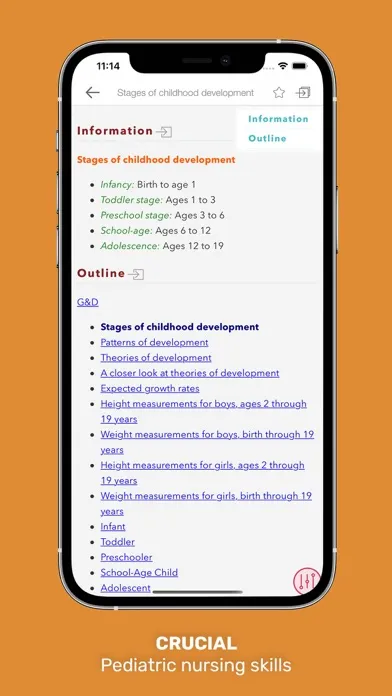Tap the back arrow icon
The height and width of the screenshot is (696, 392).
point(92,92)
